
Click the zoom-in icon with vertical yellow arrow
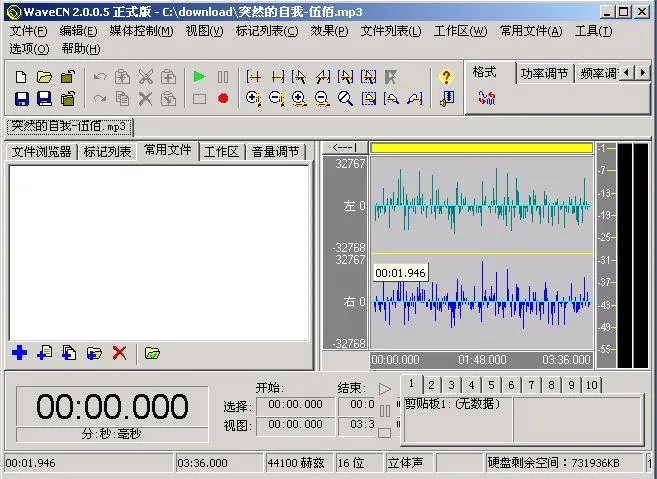[253, 99]
